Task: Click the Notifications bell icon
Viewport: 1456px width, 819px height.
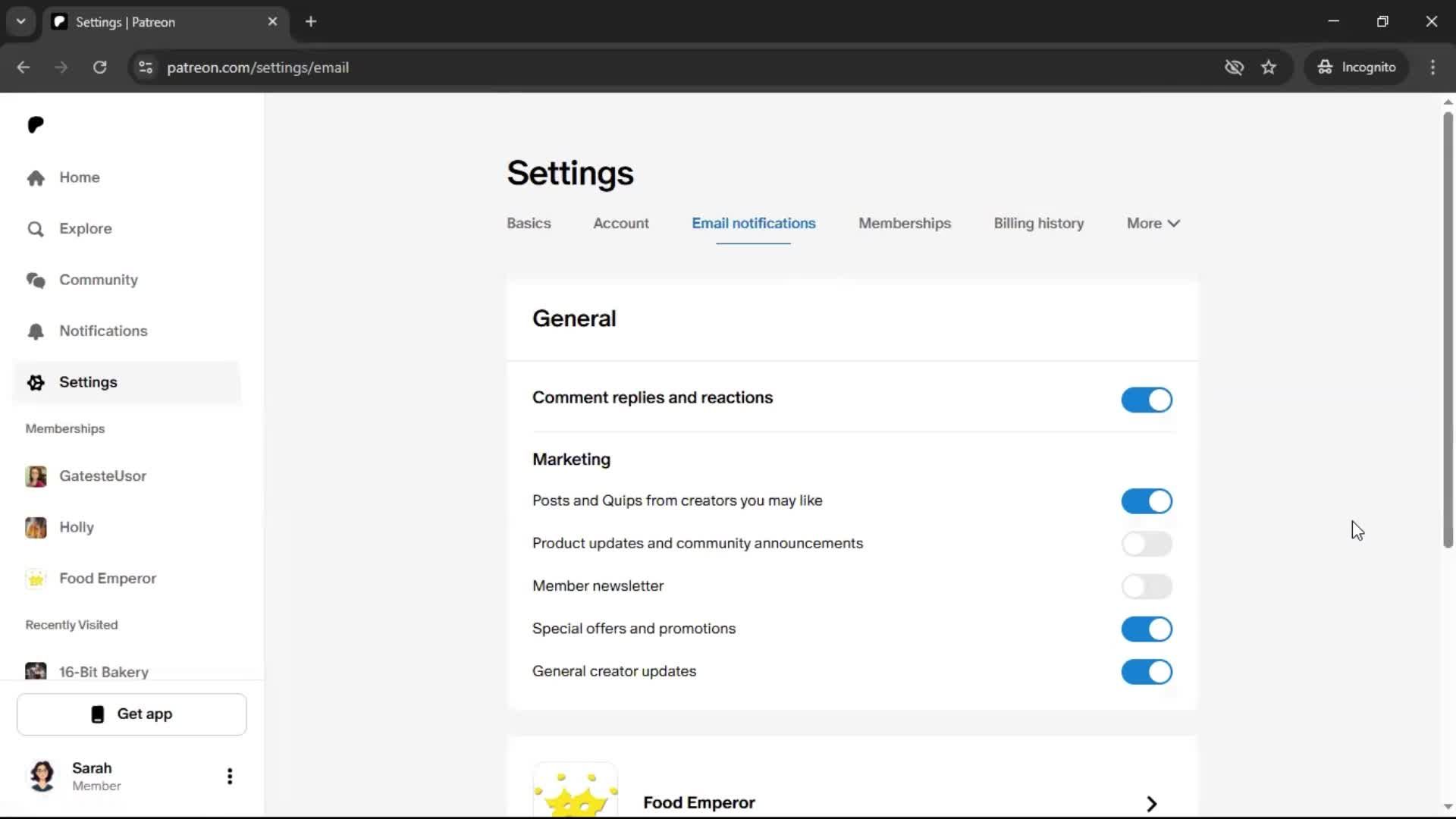Action: [36, 331]
